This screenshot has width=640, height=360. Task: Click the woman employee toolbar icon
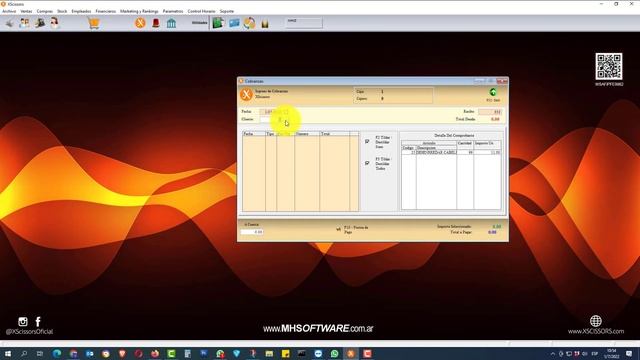(x=55, y=23)
